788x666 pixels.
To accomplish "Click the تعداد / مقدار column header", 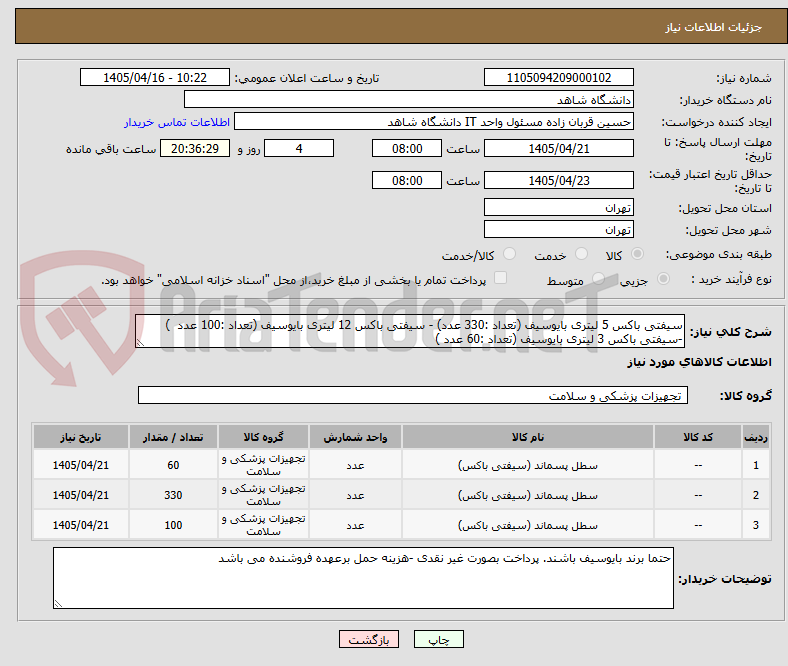I will (x=173, y=437).
